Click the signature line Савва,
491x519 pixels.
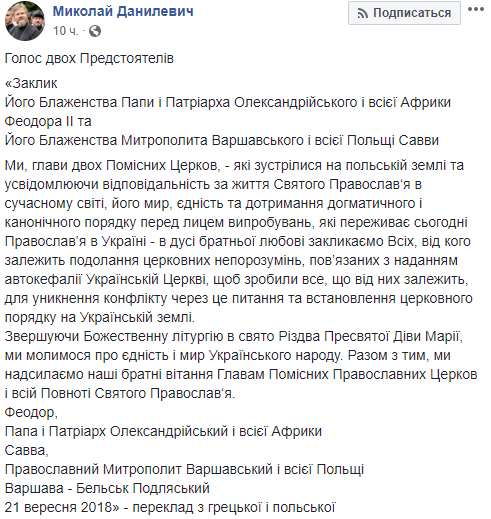(x=27, y=451)
